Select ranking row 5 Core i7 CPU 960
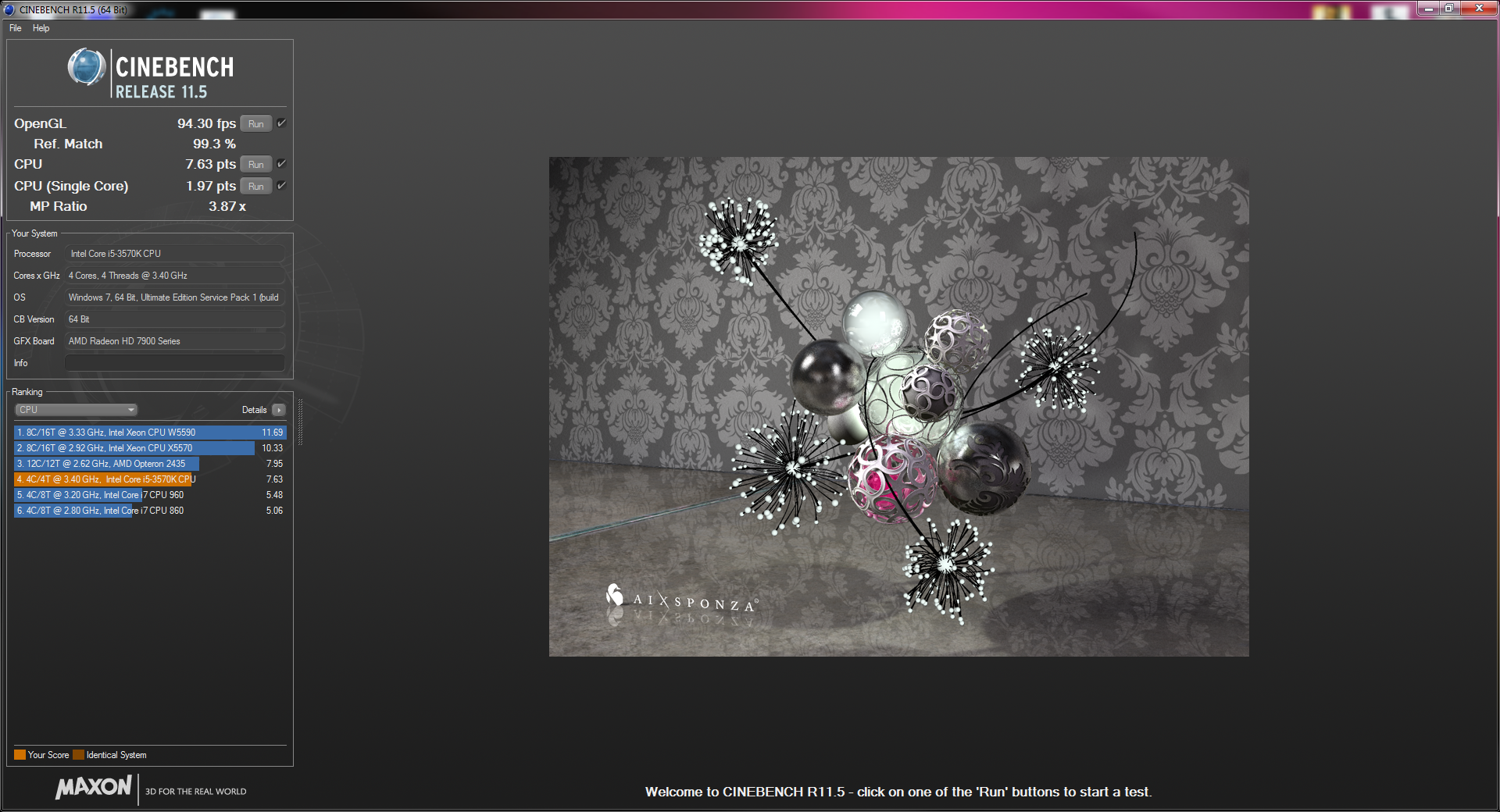This screenshot has height=812, width=1500. (x=150, y=495)
